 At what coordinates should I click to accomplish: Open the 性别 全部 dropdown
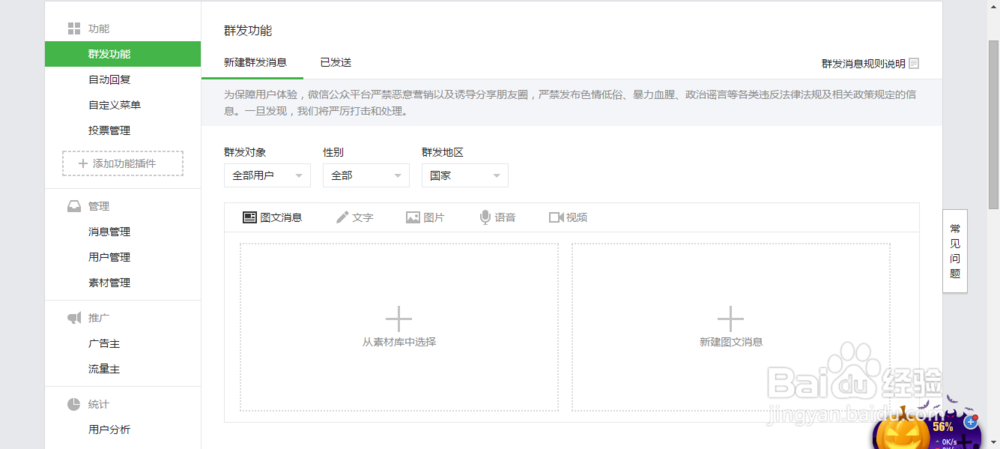[x=366, y=175]
